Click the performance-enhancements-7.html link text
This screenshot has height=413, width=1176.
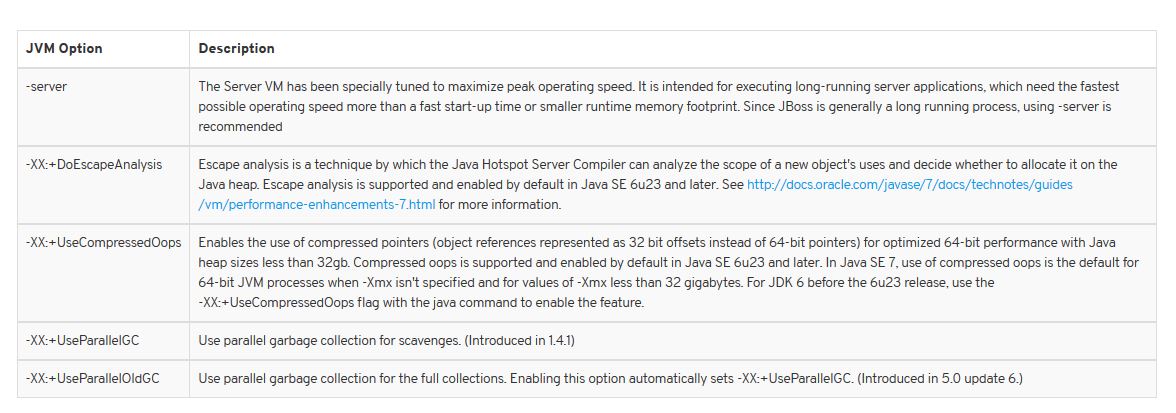[316, 205]
